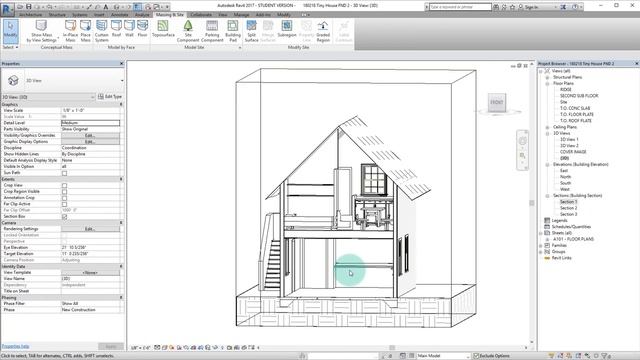Toggle the Annotation Crop checkbox
The height and width of the screenshot is (360, 640).
[64, 198]
